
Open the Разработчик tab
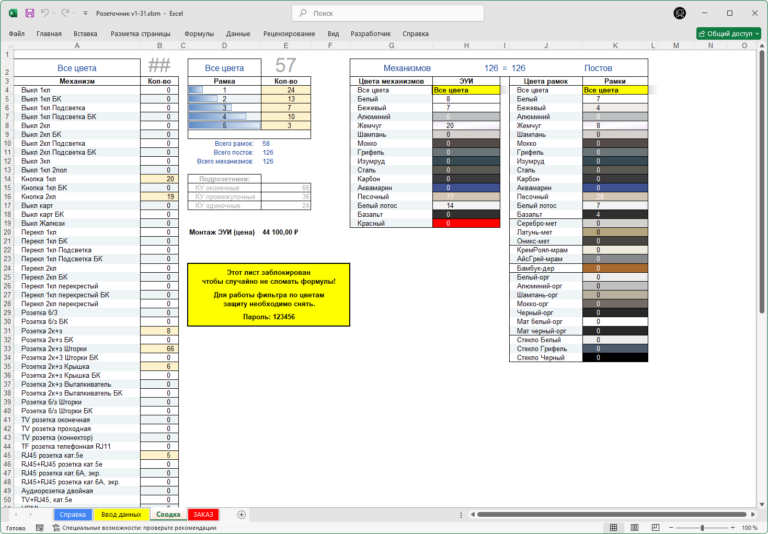[x=370, y=34]
